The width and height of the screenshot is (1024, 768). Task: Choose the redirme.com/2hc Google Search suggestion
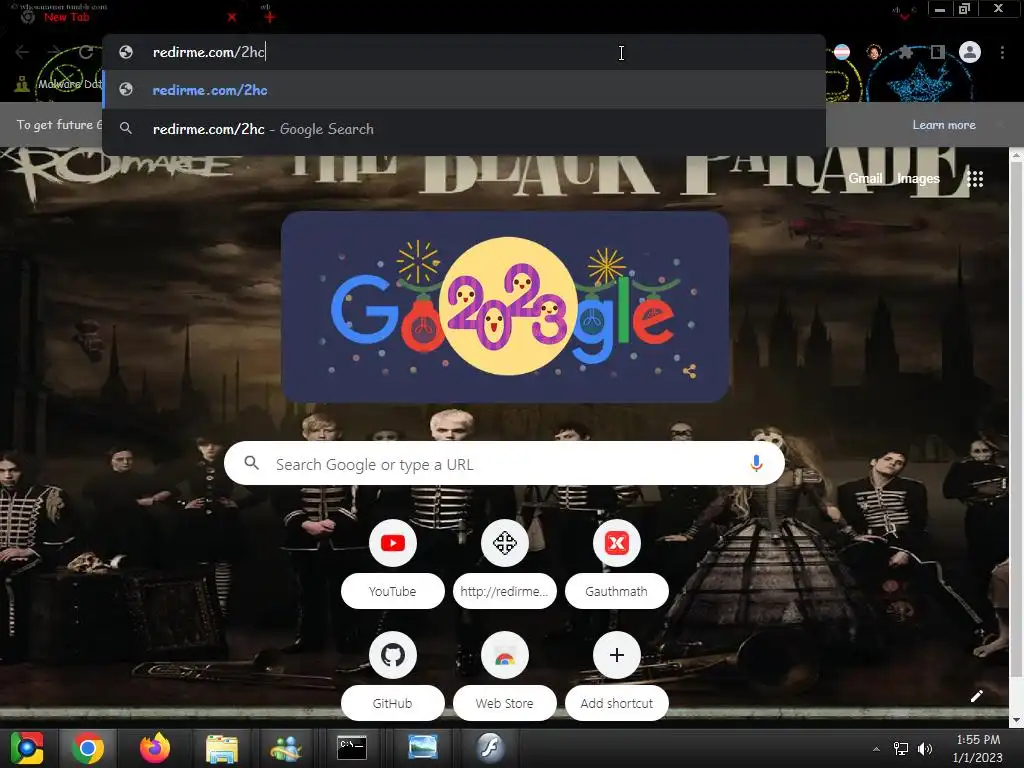[x=464, y=129]
